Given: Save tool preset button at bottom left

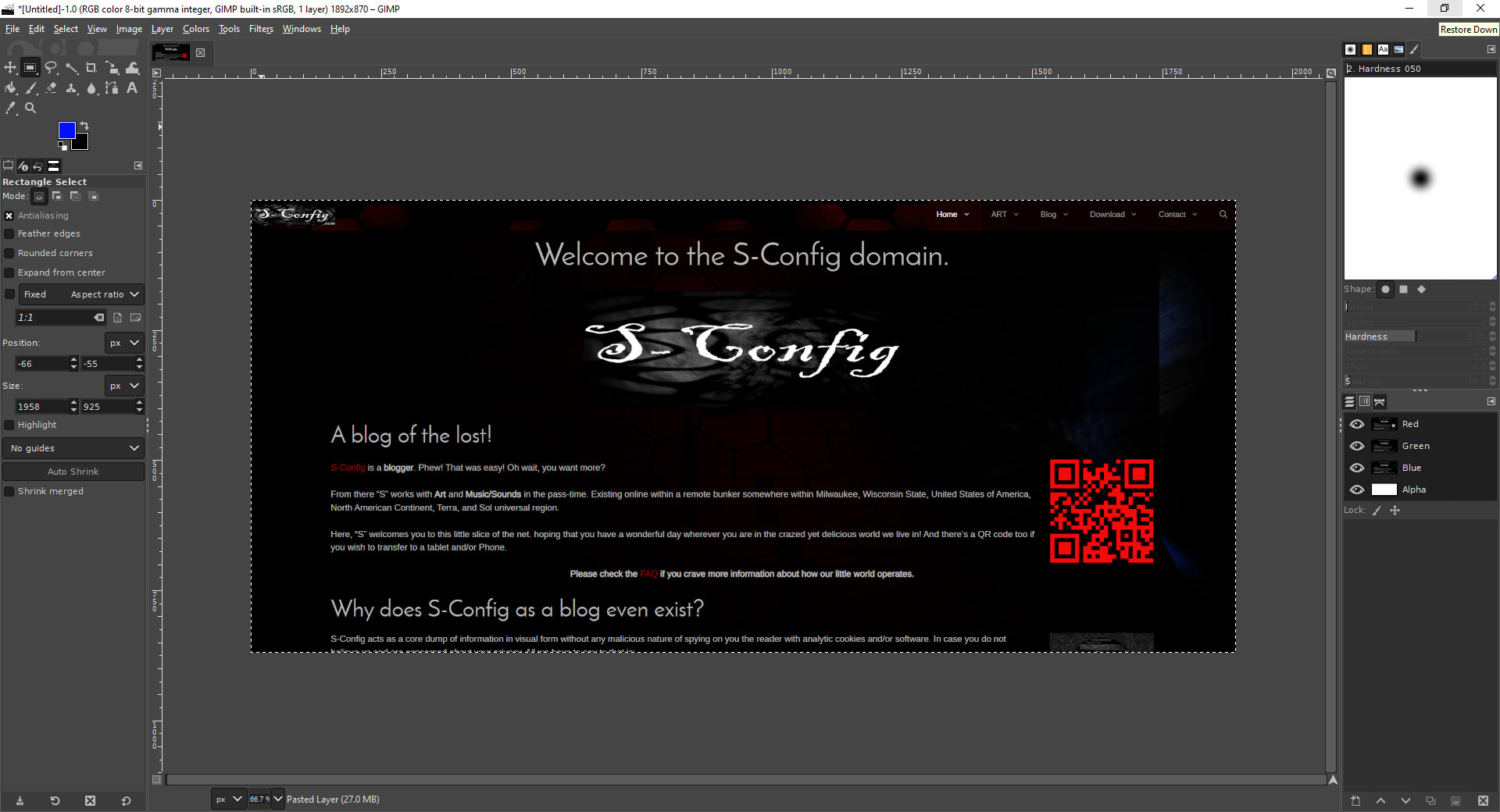Looking at the screenshot, I should point(20,801).
